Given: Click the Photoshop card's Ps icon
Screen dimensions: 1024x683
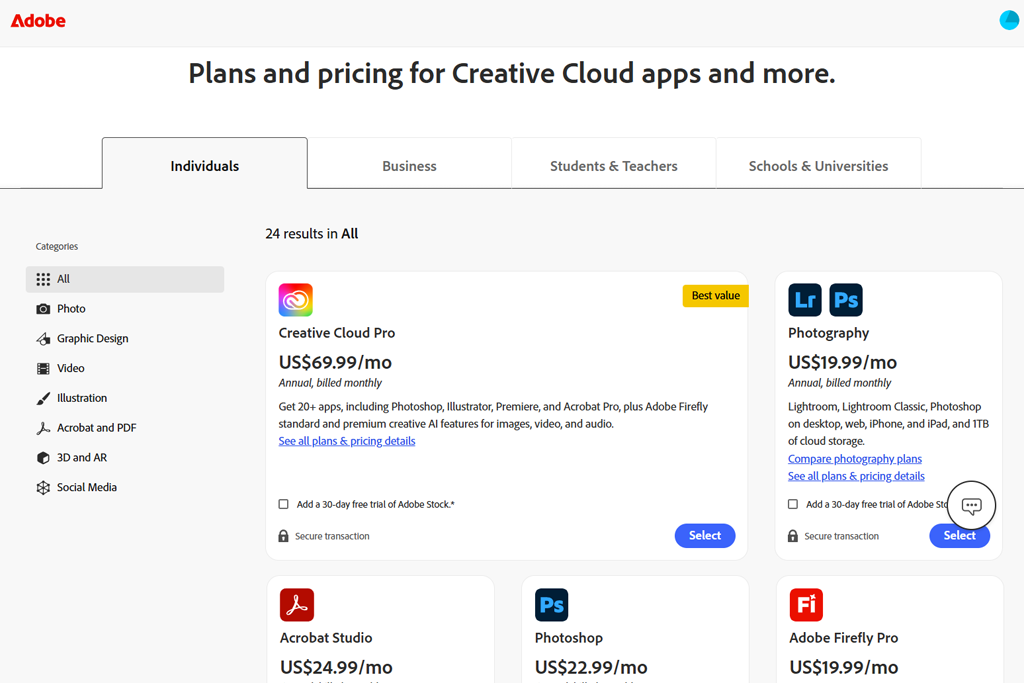Looking at the screenshot, I should click(x=552, y=605).
